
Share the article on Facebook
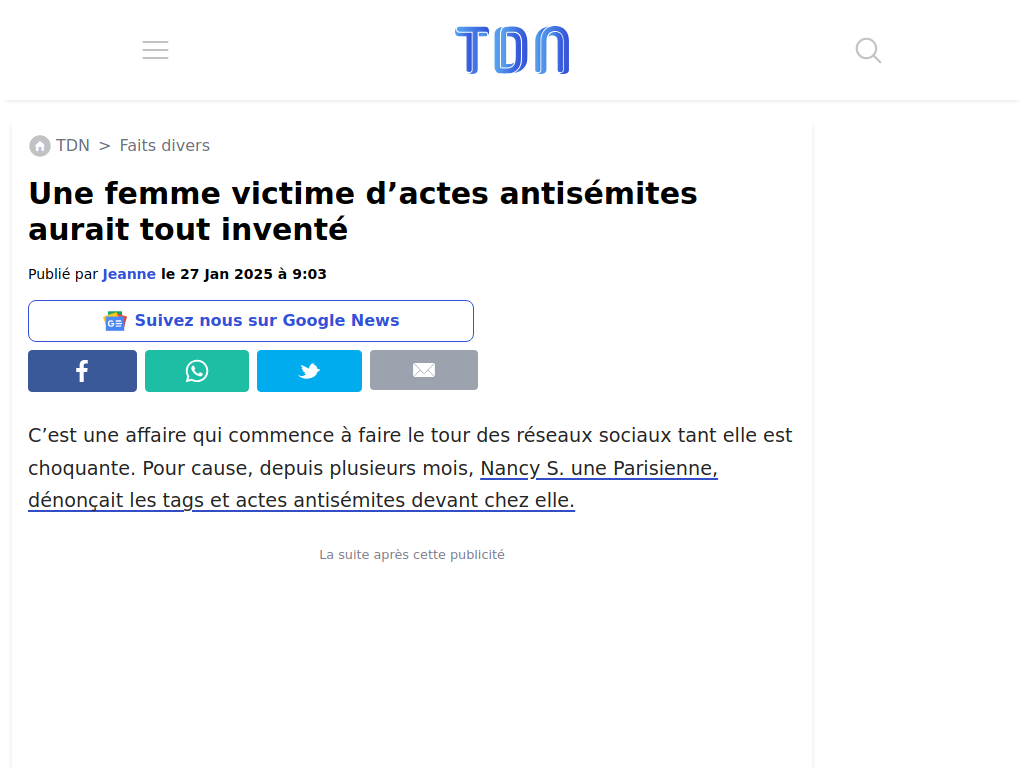82,371
